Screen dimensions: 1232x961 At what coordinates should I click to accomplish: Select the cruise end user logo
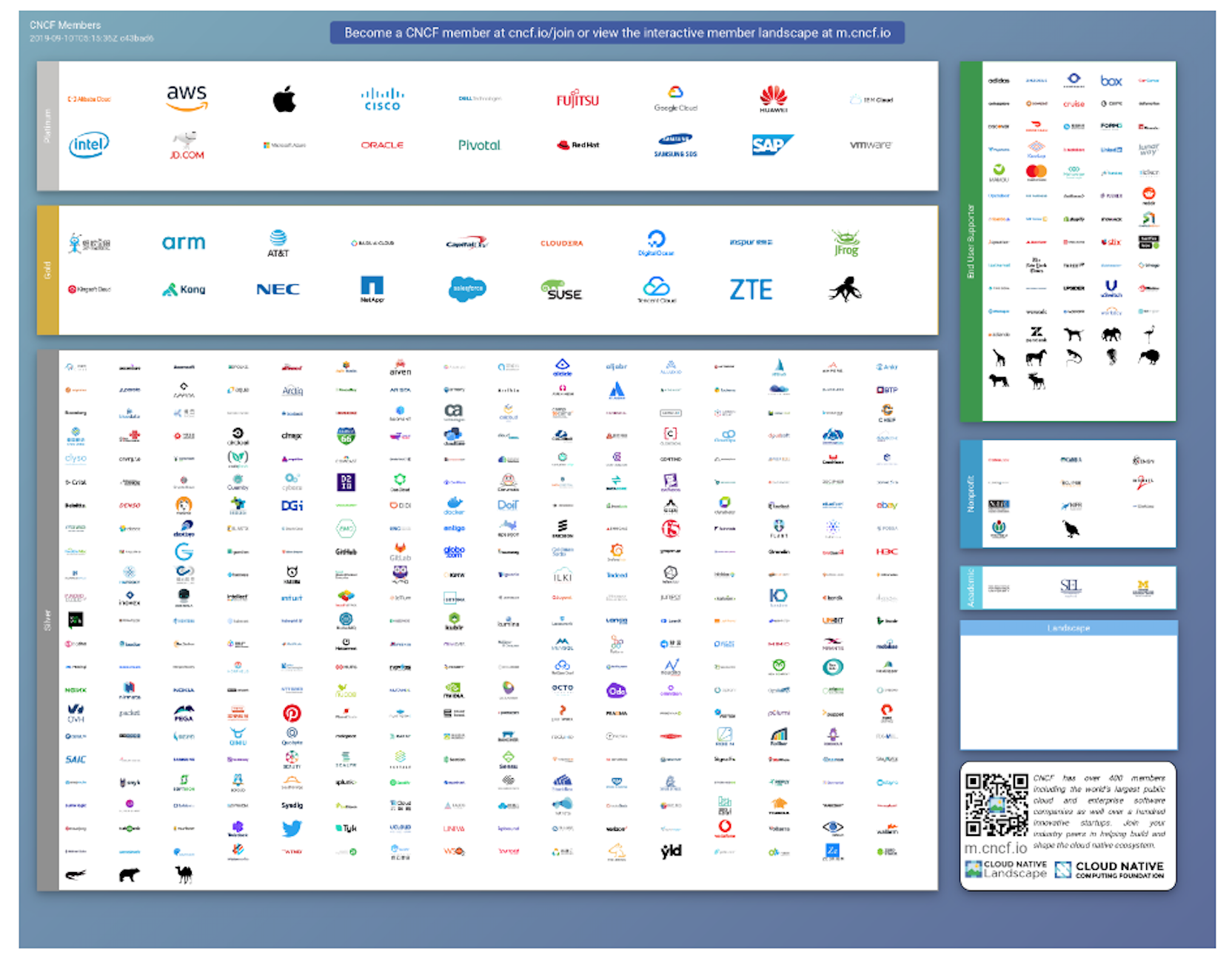(x=1074, y=104)
